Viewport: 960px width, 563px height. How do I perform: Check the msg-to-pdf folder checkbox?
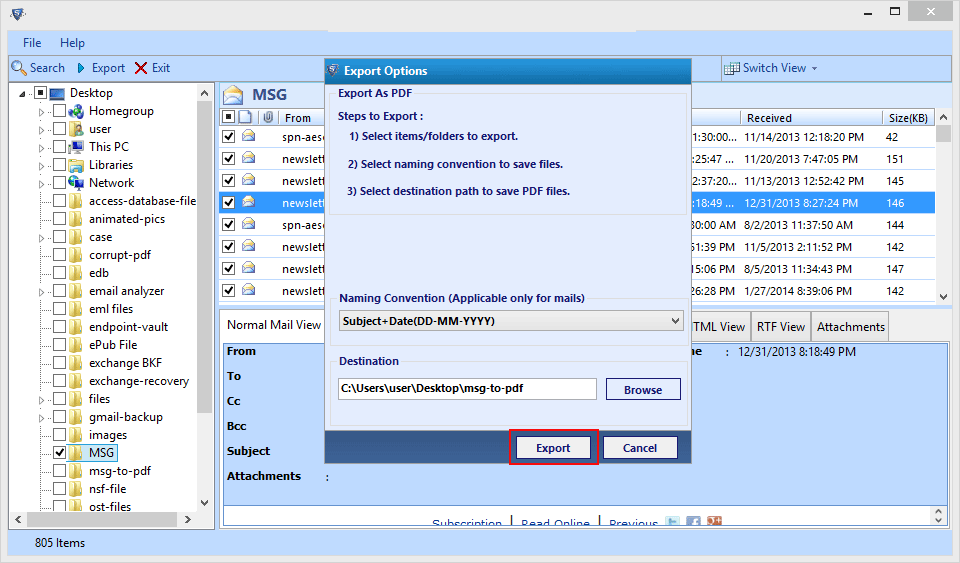(59, 471)
